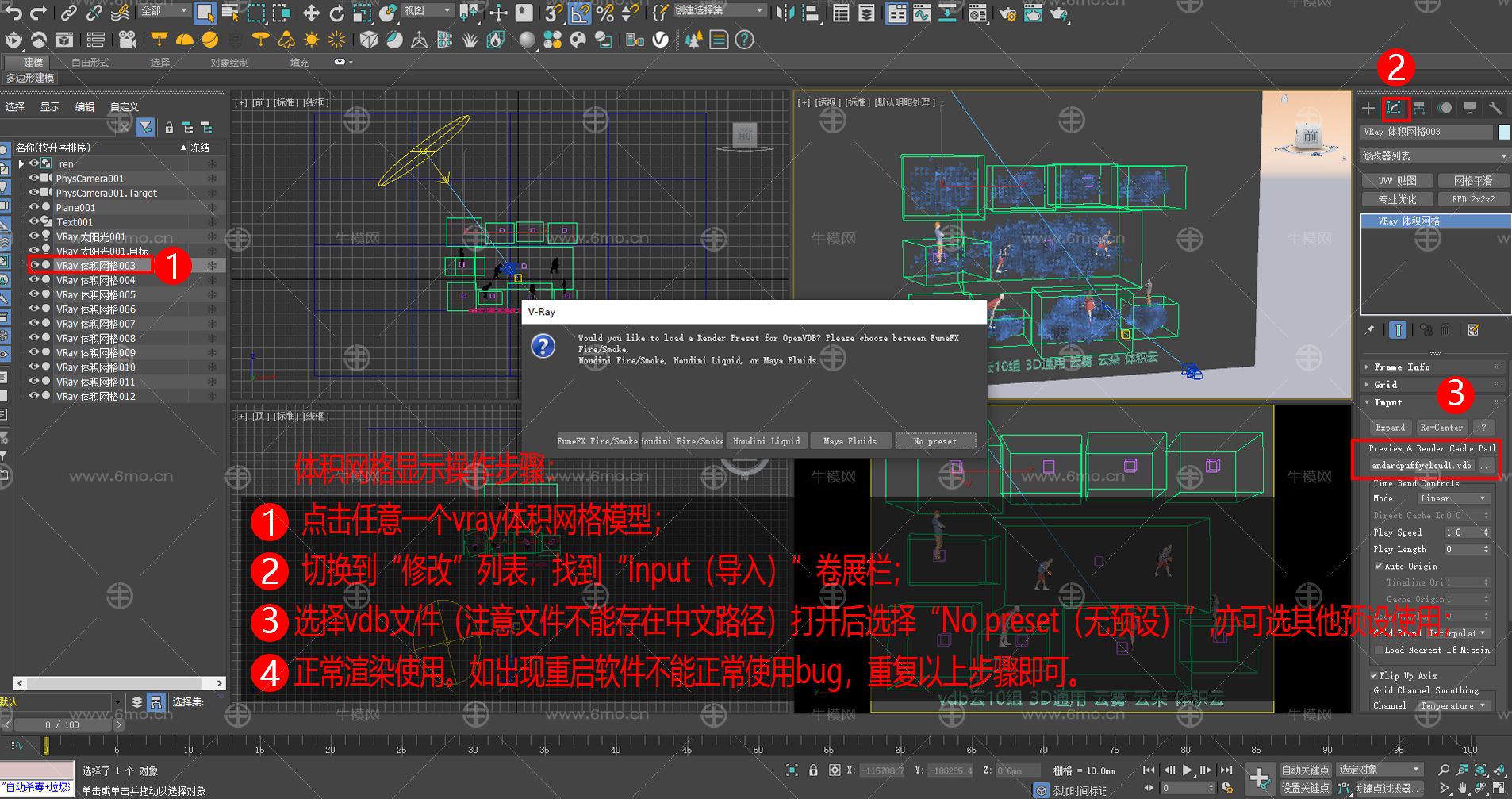Click the Angle Snap toggle icon
Image resolution: width=1512 pixels, height=799 pixels.
(580, 13)
